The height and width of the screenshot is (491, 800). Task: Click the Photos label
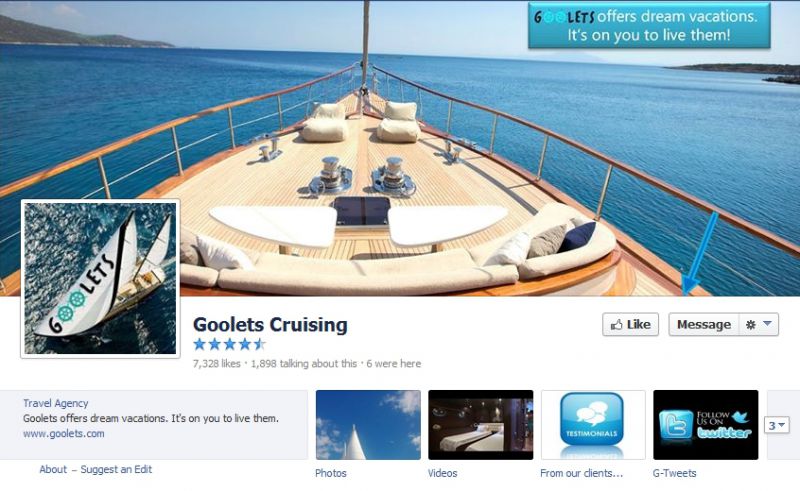pyautogui.click(x=331, y=473)
